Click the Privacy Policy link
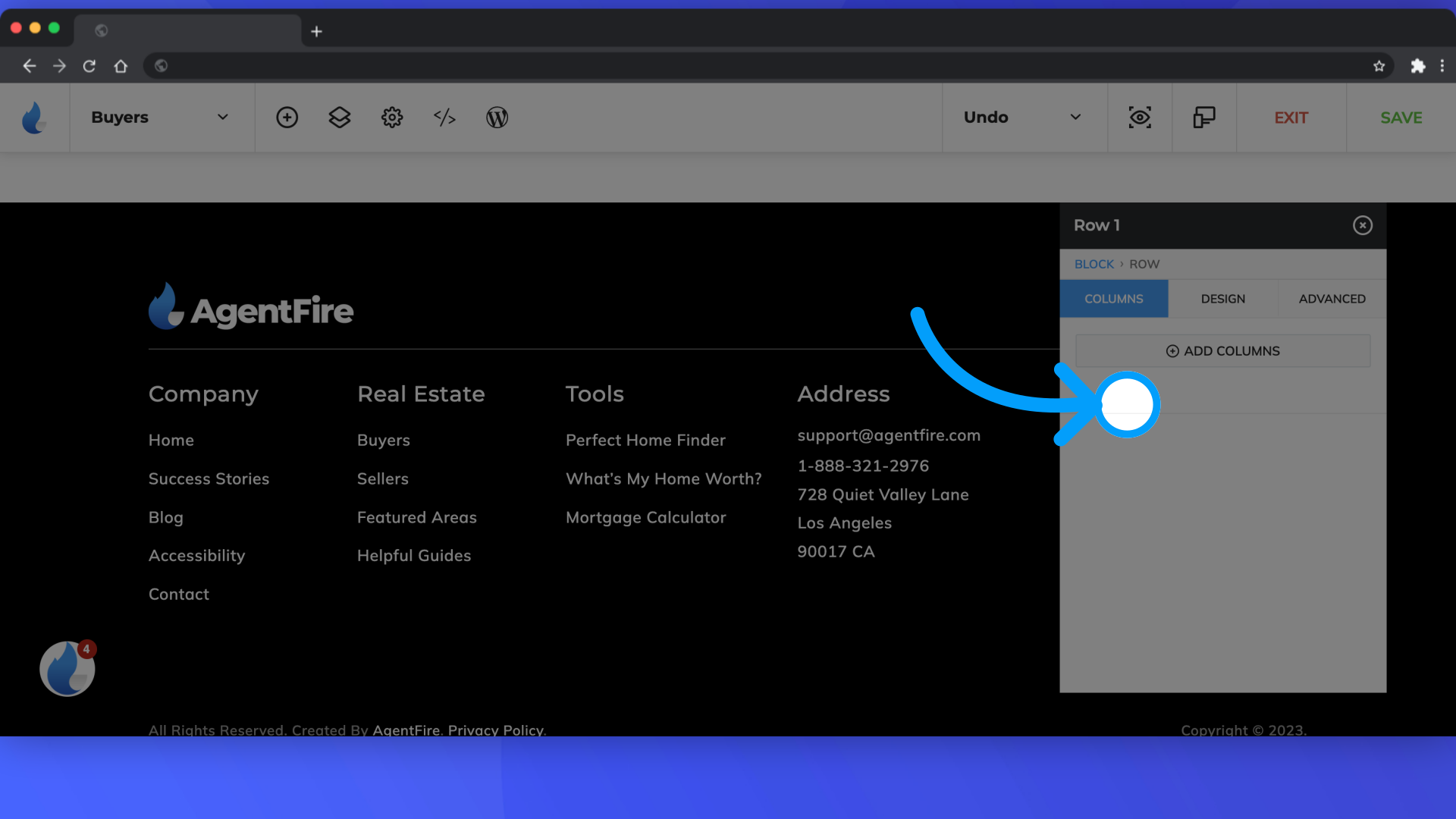Screen dimensions: 1456x819 coord(495,729)
